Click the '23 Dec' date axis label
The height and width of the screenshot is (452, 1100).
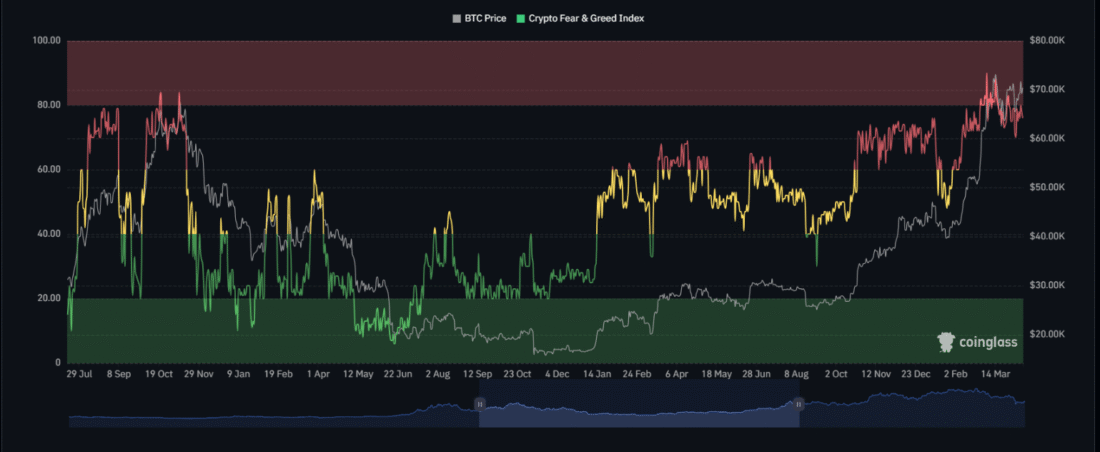(916, 374)
